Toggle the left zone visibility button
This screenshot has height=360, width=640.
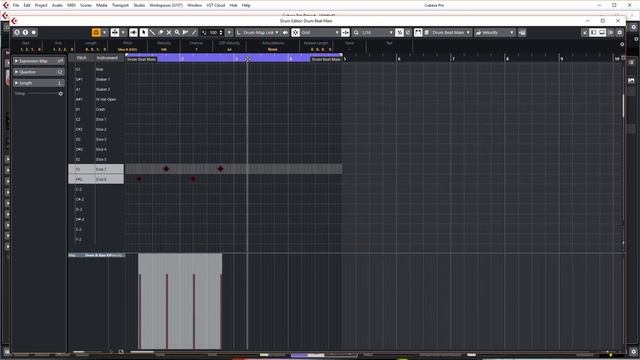[593, 32]
